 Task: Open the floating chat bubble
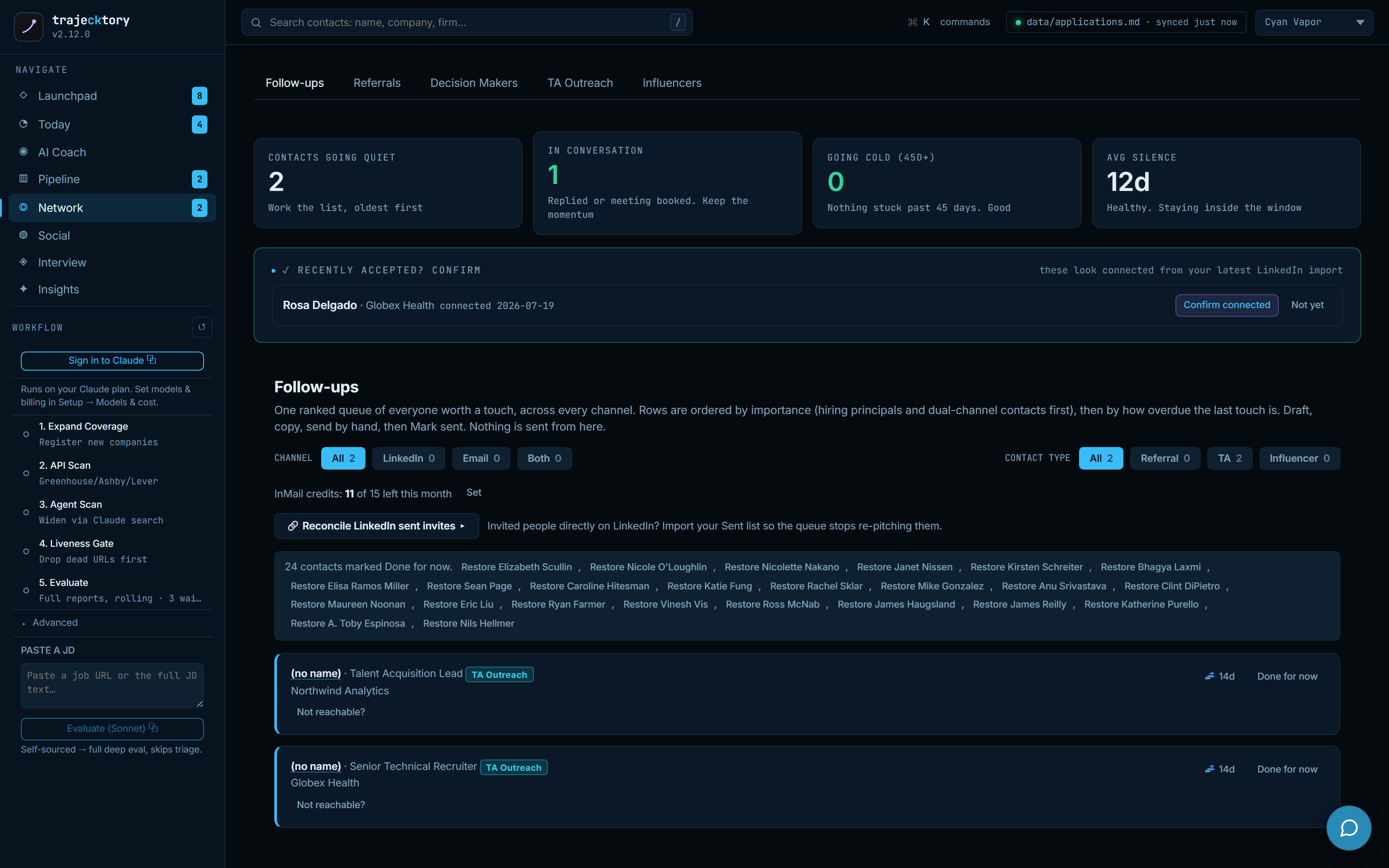[x=1348, y=828]
